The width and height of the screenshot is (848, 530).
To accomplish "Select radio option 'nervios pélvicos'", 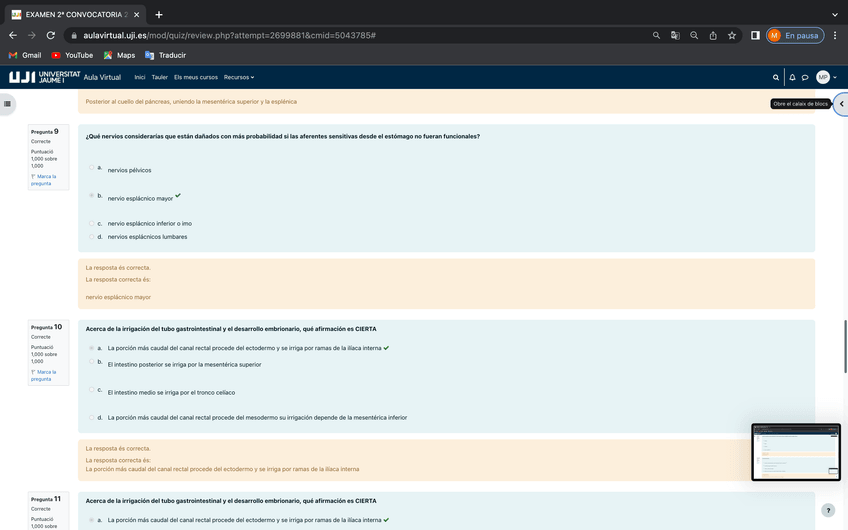I will pos(92,167).
